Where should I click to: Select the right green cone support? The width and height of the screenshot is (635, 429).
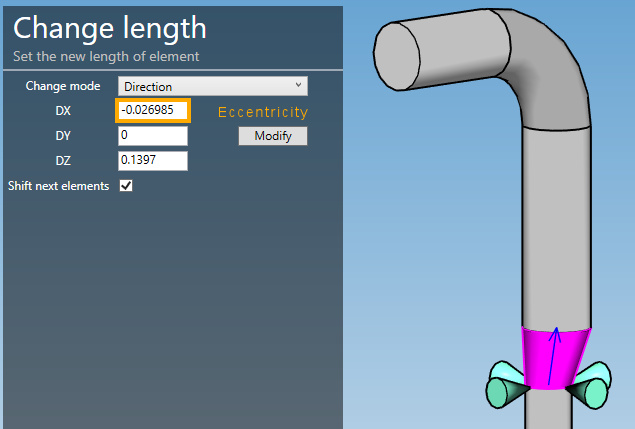pos(590,386)
